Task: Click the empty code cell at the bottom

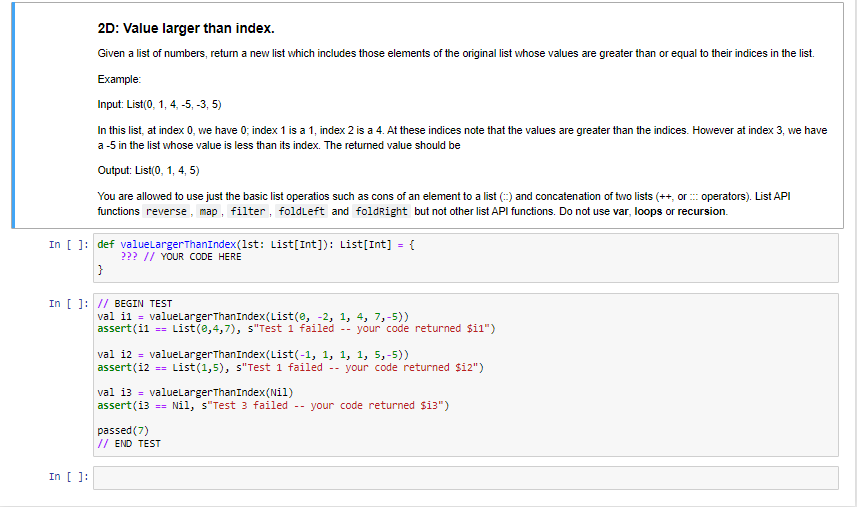Action: click(x=466, y=477)
